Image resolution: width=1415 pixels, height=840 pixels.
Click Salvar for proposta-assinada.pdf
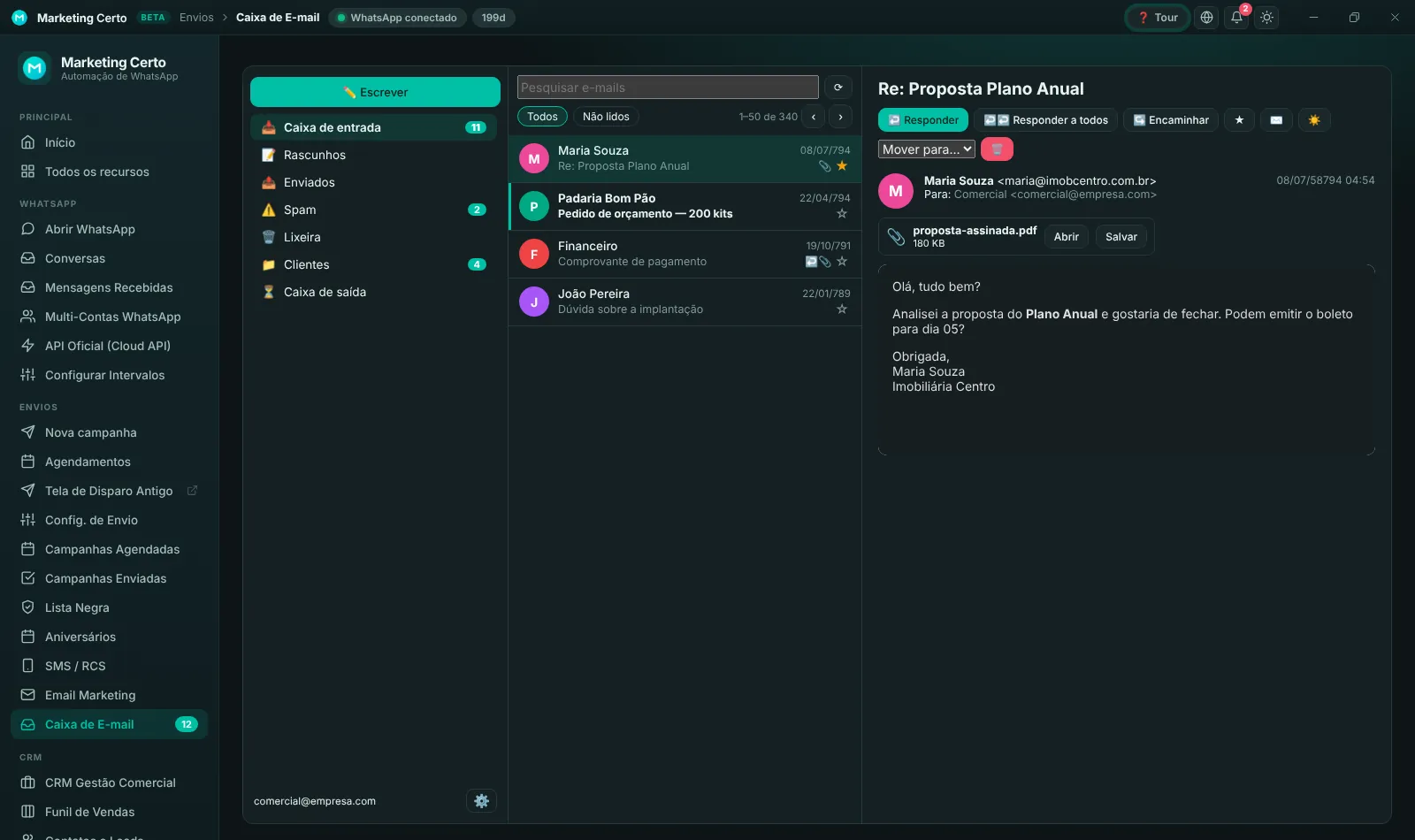click(x=1121, y=237)
